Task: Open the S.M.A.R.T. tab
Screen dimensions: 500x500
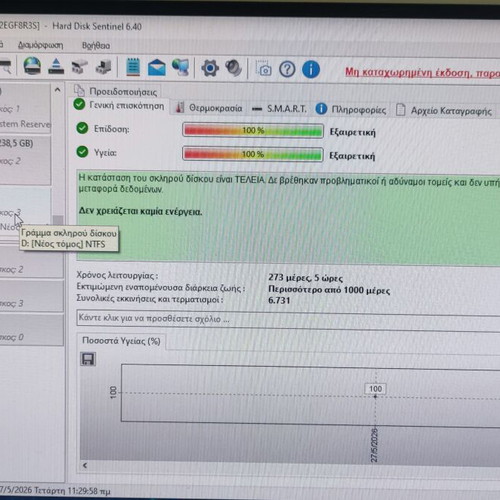Action: 279,109
